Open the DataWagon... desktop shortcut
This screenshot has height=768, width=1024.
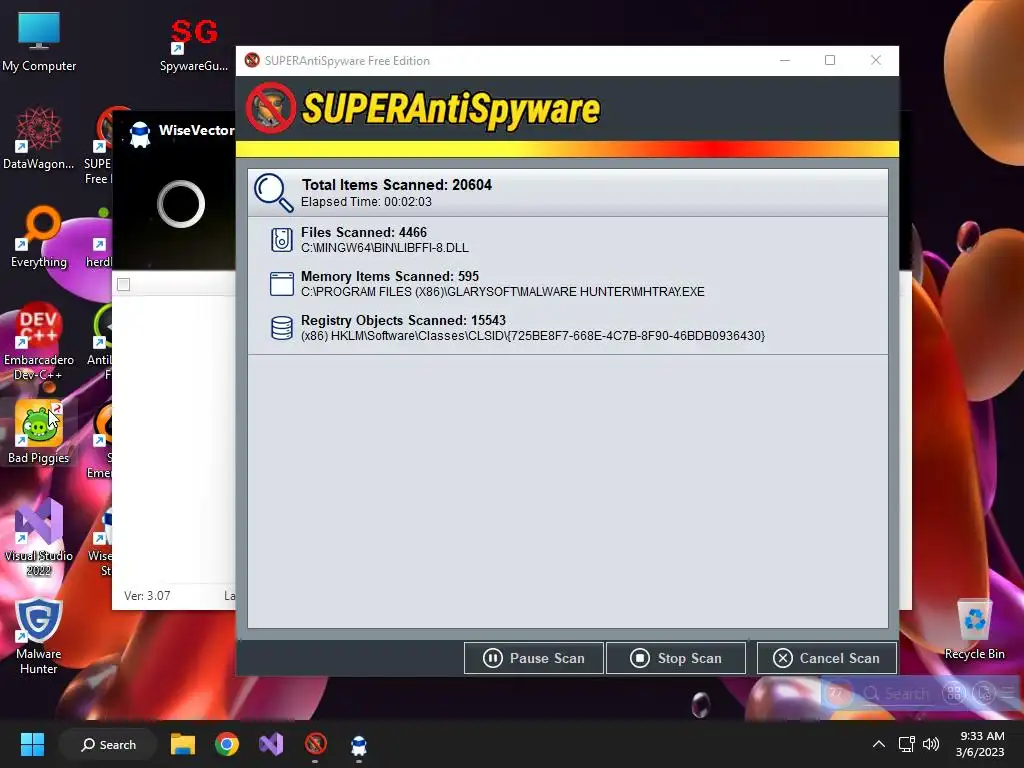coord(39,139)
